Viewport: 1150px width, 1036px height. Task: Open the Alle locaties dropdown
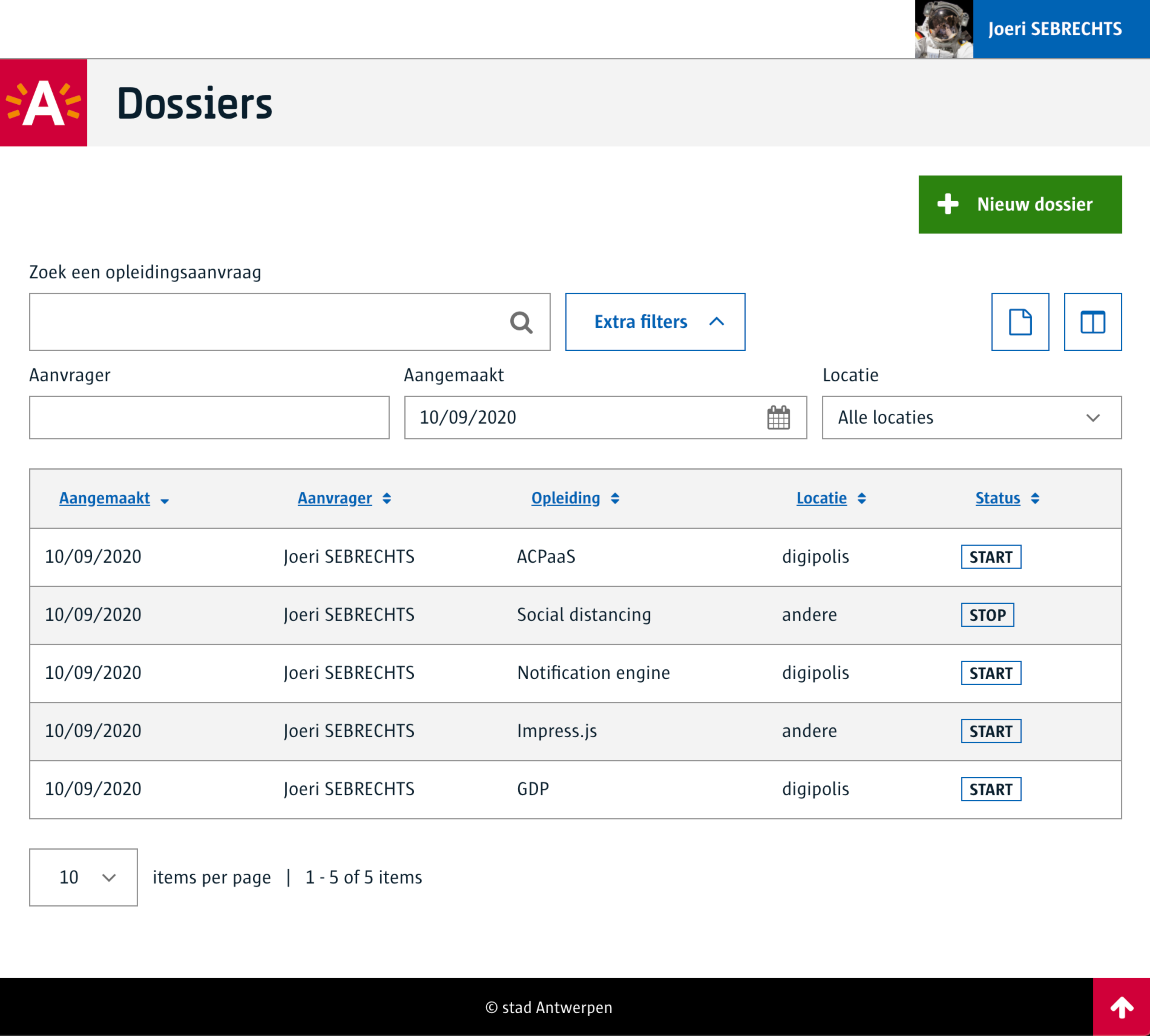click(971, 417)
